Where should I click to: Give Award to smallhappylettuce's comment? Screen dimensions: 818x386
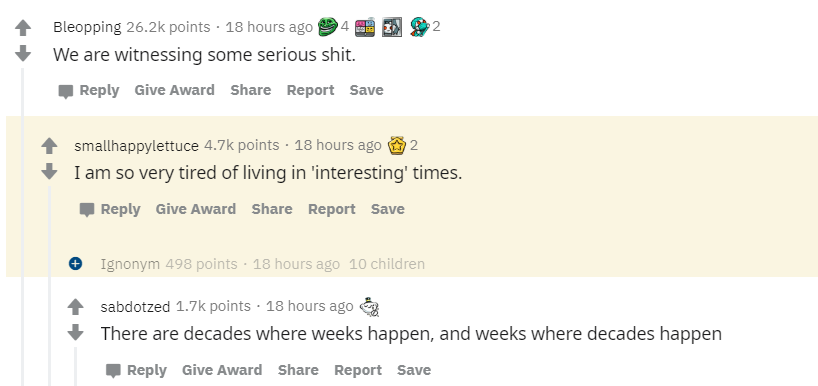[196, 209]
